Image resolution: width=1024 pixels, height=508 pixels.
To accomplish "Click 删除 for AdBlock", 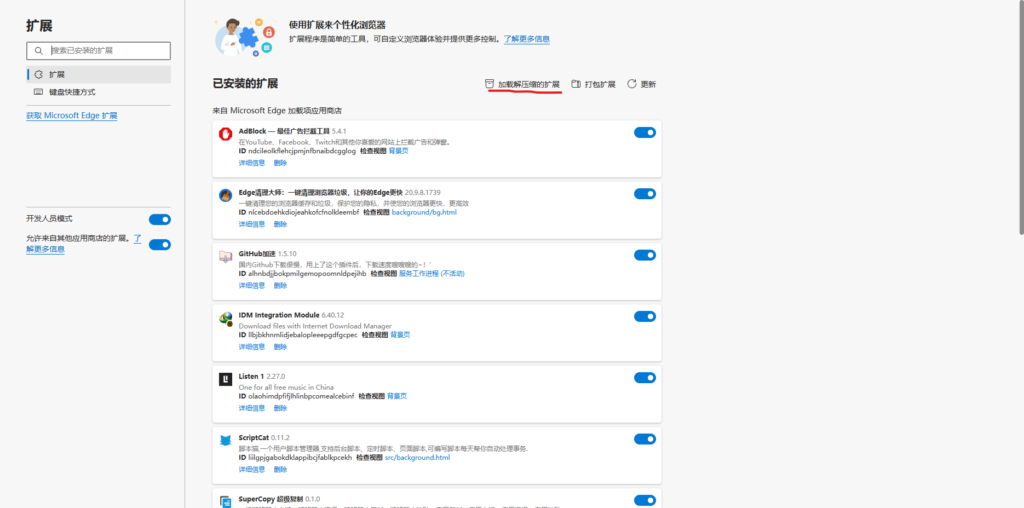I will point(280,163).
